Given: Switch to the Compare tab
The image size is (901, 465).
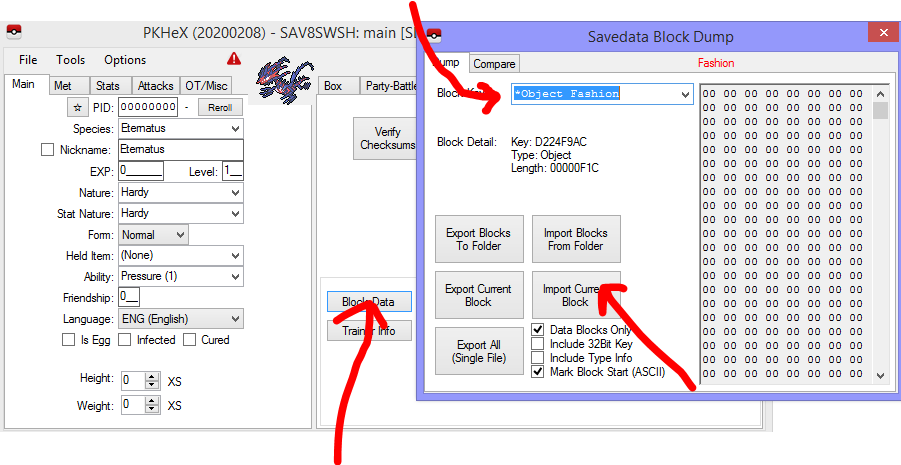Looking at the screenshot, I should 494,64.
